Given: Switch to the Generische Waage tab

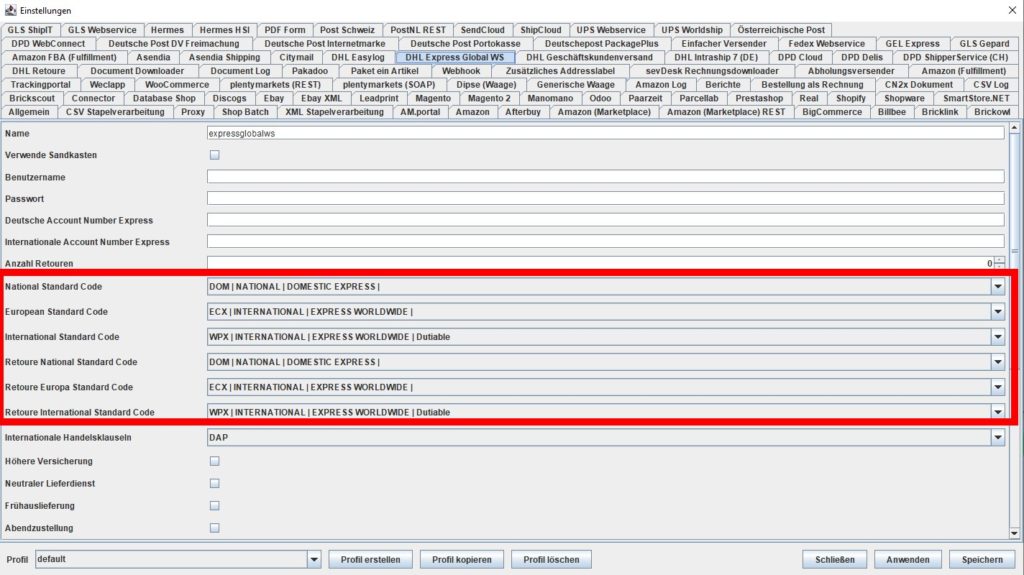Looking at the screenshot, I should tap(575, 84).
